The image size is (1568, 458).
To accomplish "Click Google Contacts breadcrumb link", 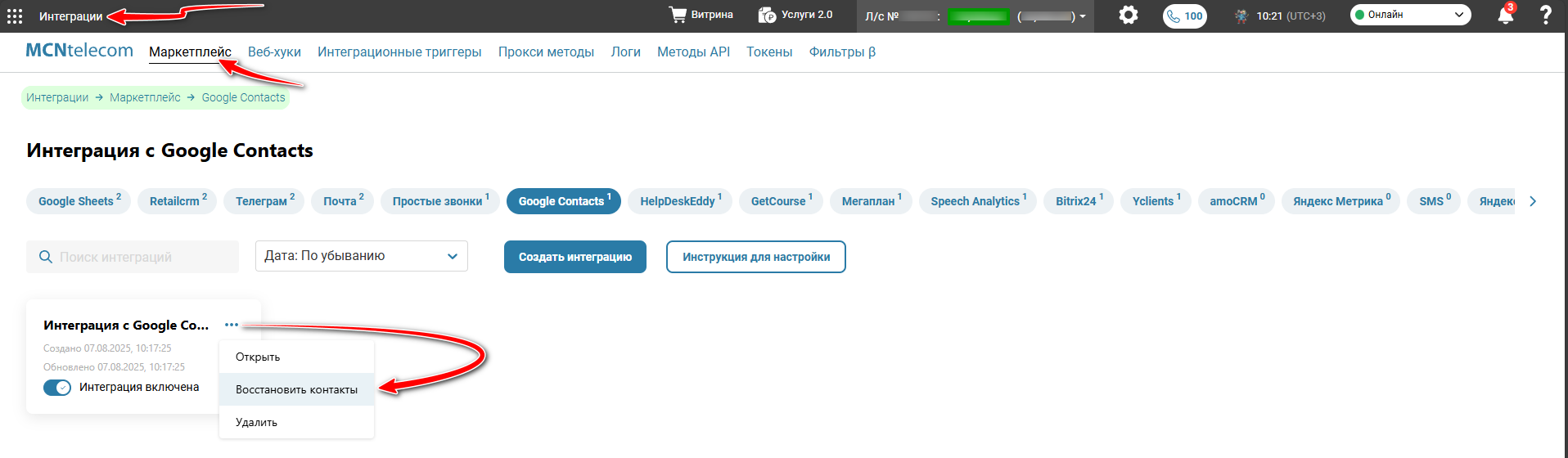I will [243, 97].
